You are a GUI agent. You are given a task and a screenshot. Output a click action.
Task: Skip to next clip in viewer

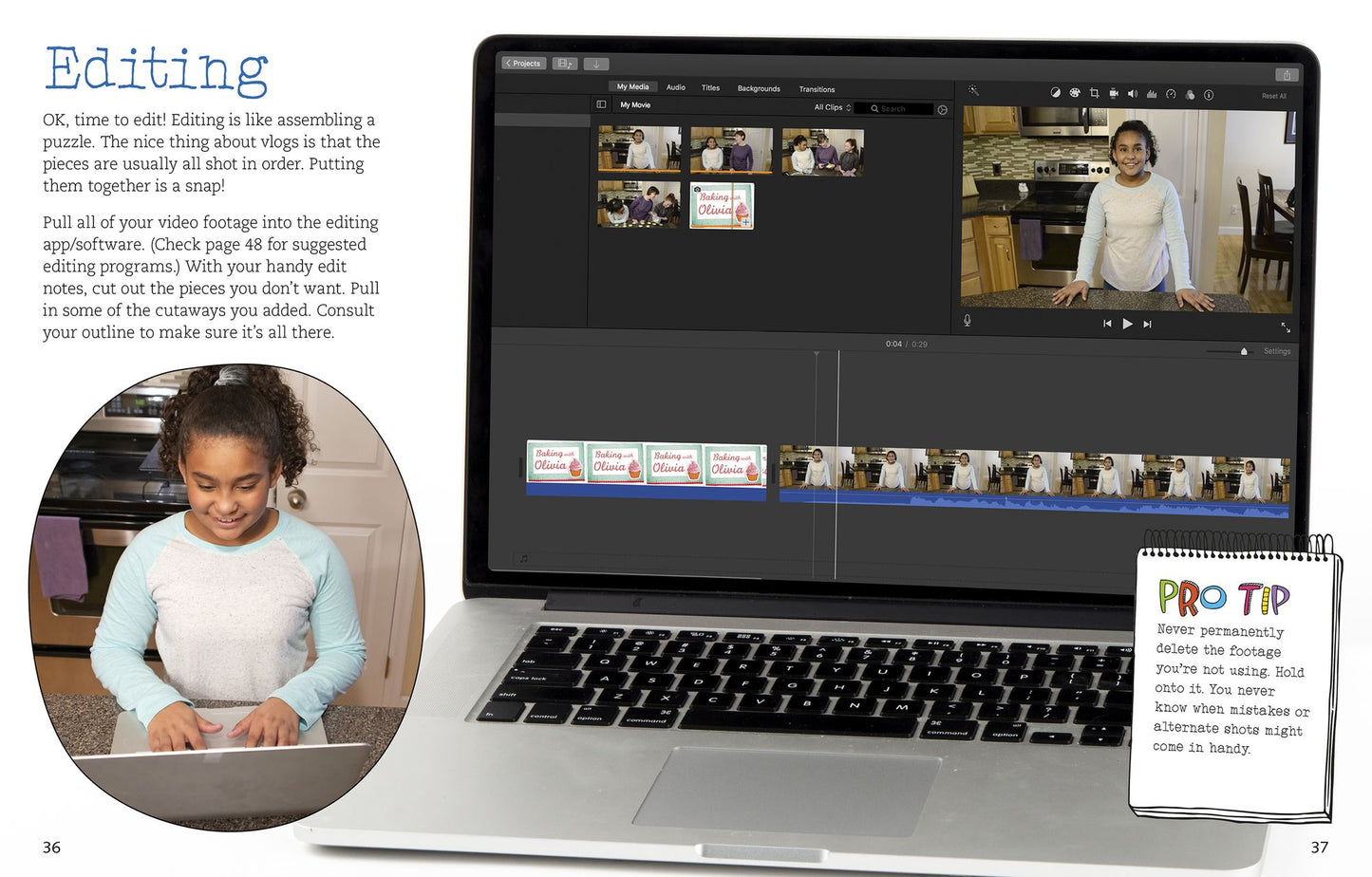click(1147, 325)
